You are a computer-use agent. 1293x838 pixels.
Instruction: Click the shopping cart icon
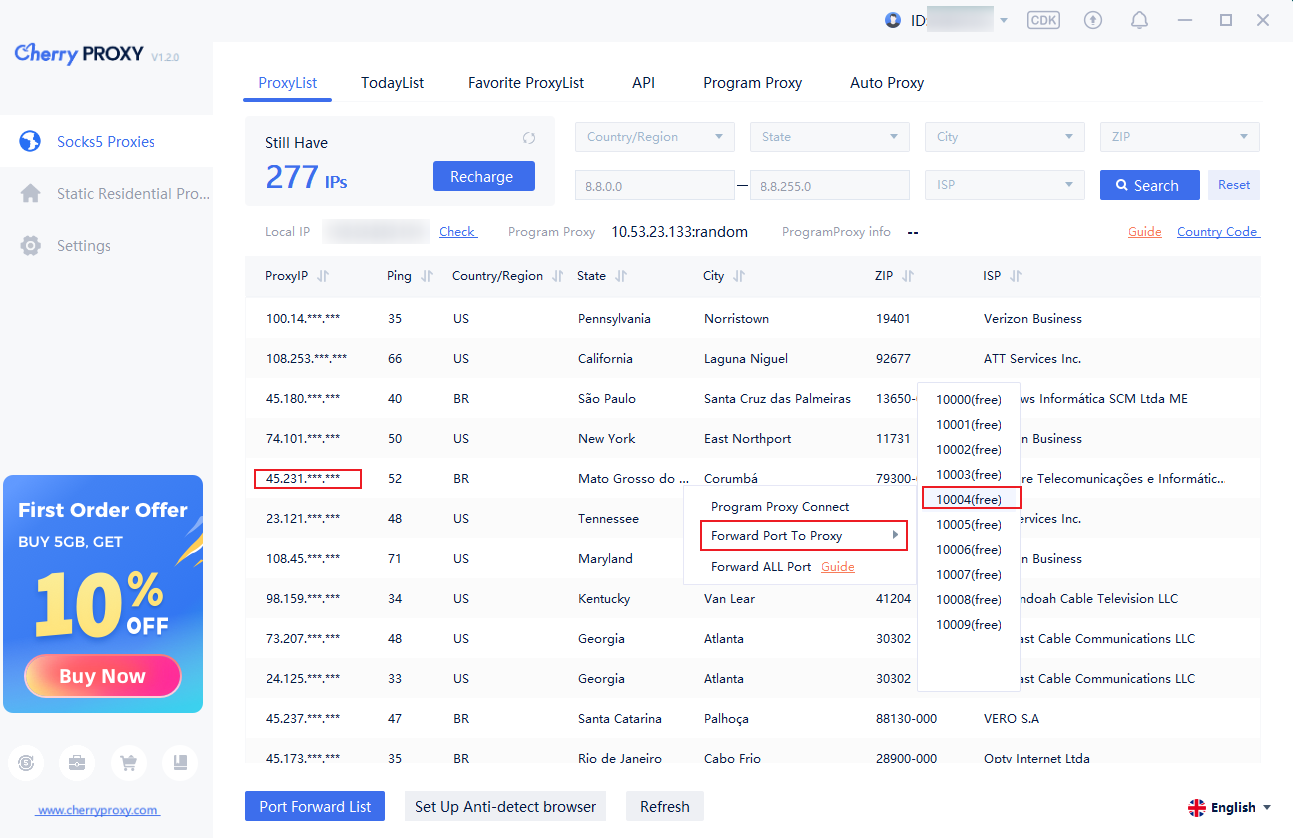pyautogui.click(x=128, y=762)
